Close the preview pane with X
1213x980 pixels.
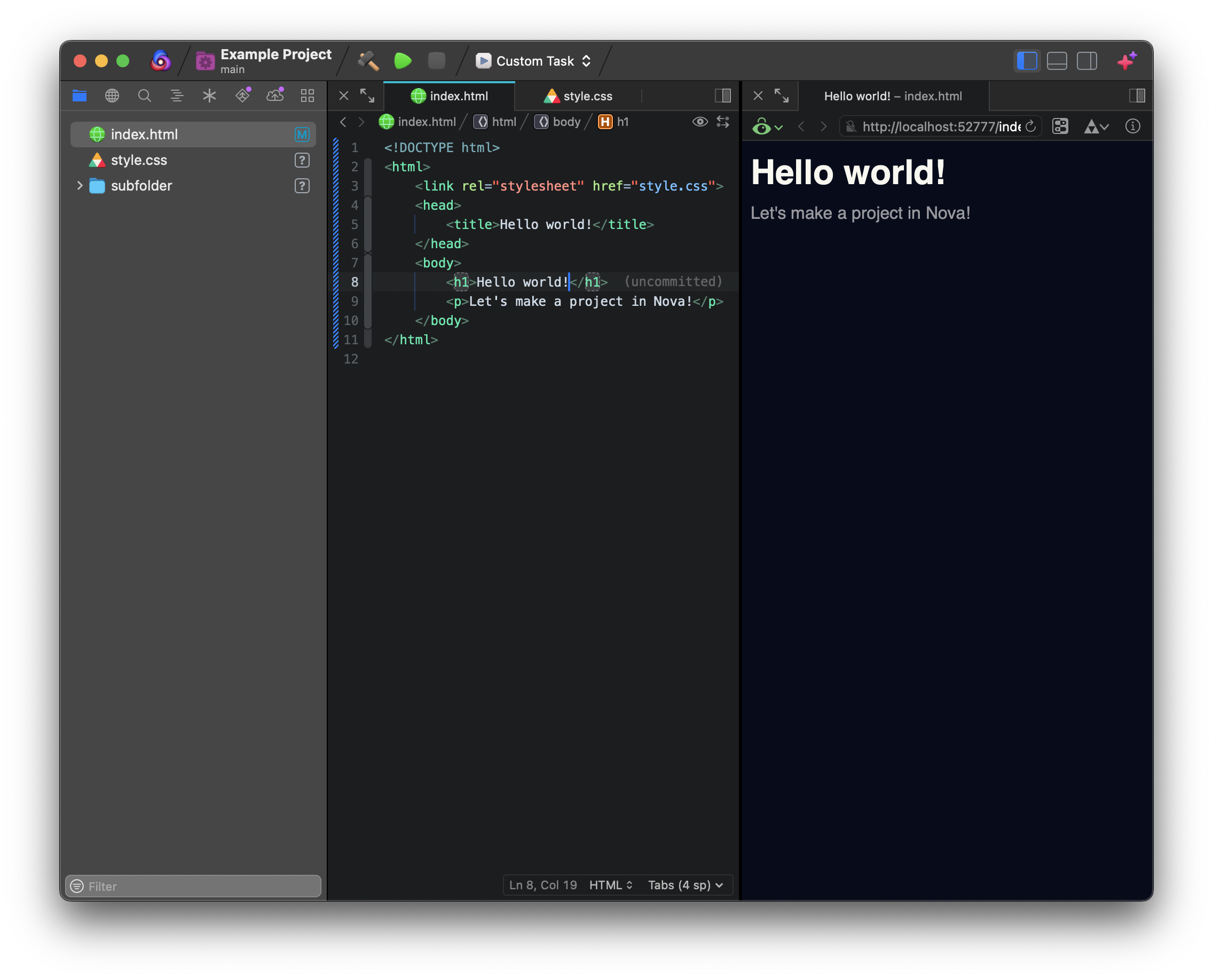coord(759,96)
